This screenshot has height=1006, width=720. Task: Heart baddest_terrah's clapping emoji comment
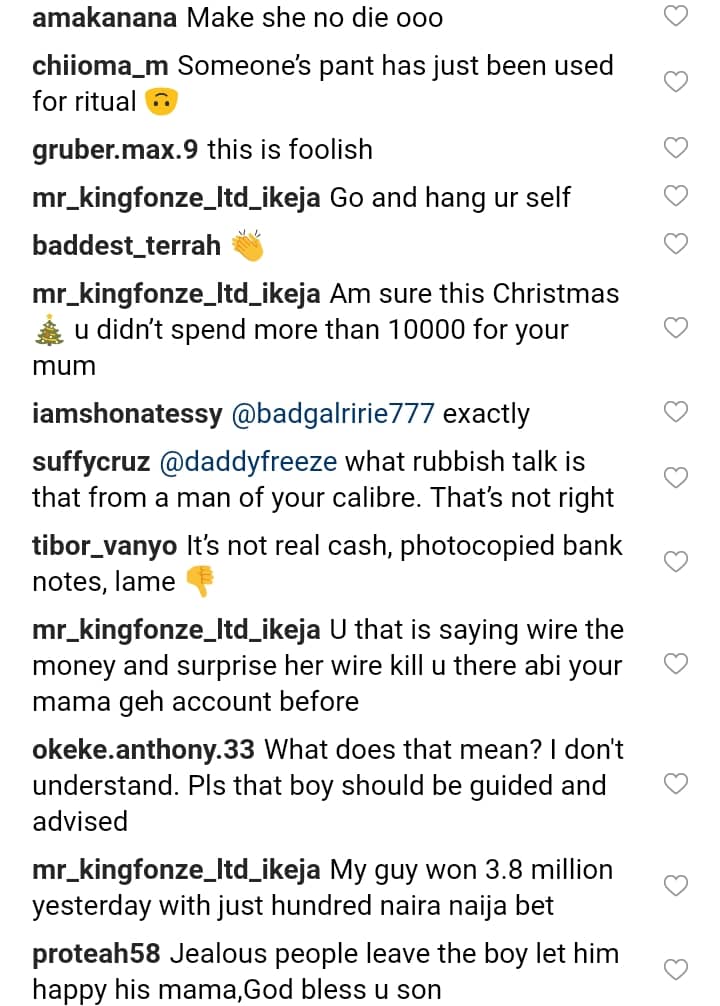click(677, 244)
